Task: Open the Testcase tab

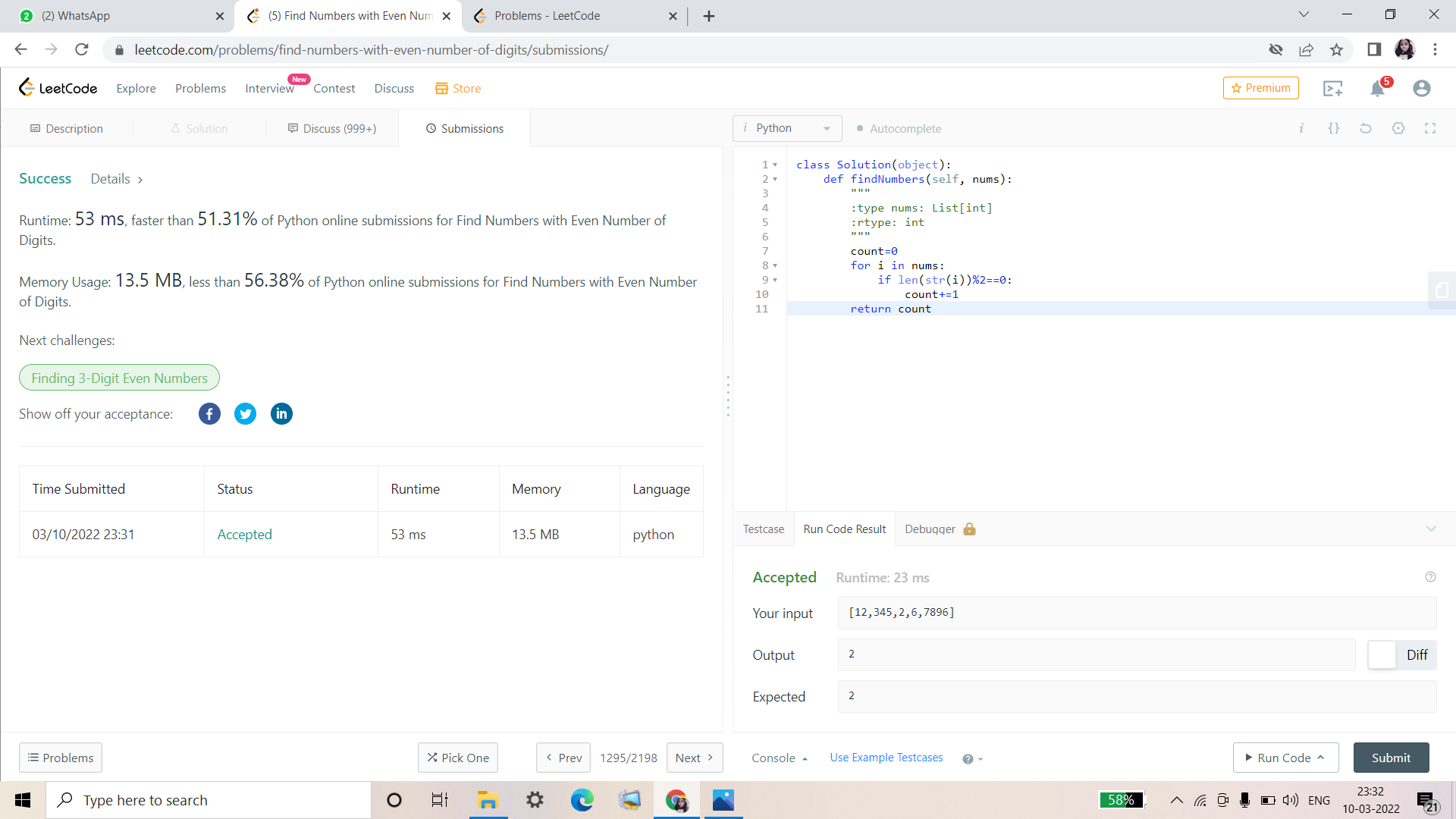Action: (x=764, y=529)
